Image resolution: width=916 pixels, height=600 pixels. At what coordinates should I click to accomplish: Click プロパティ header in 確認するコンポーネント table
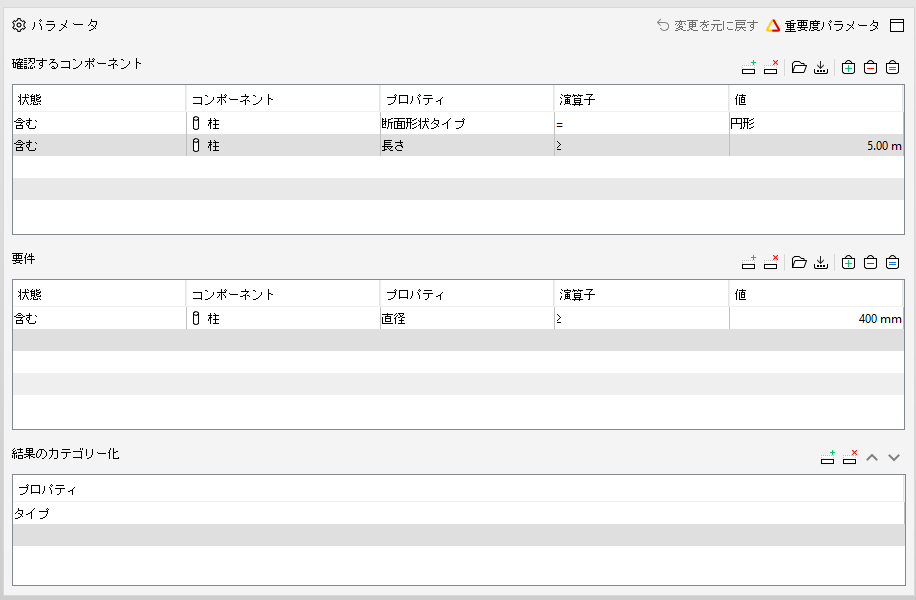(x=467, y=99)
